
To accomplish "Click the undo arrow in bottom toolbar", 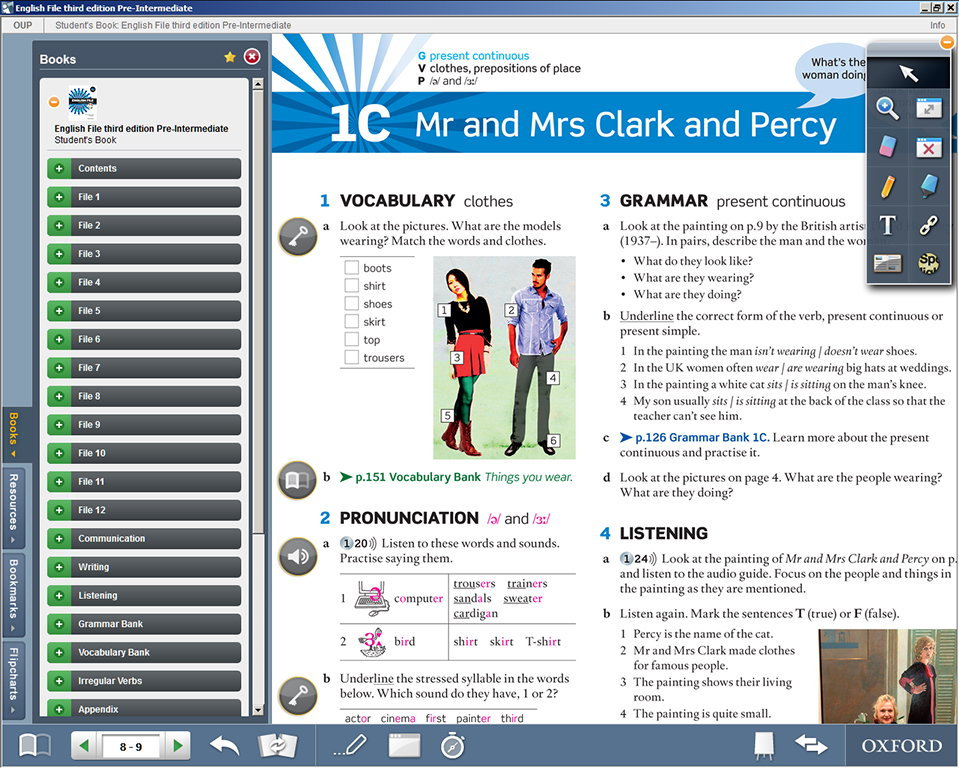I will tap(225, 745).
